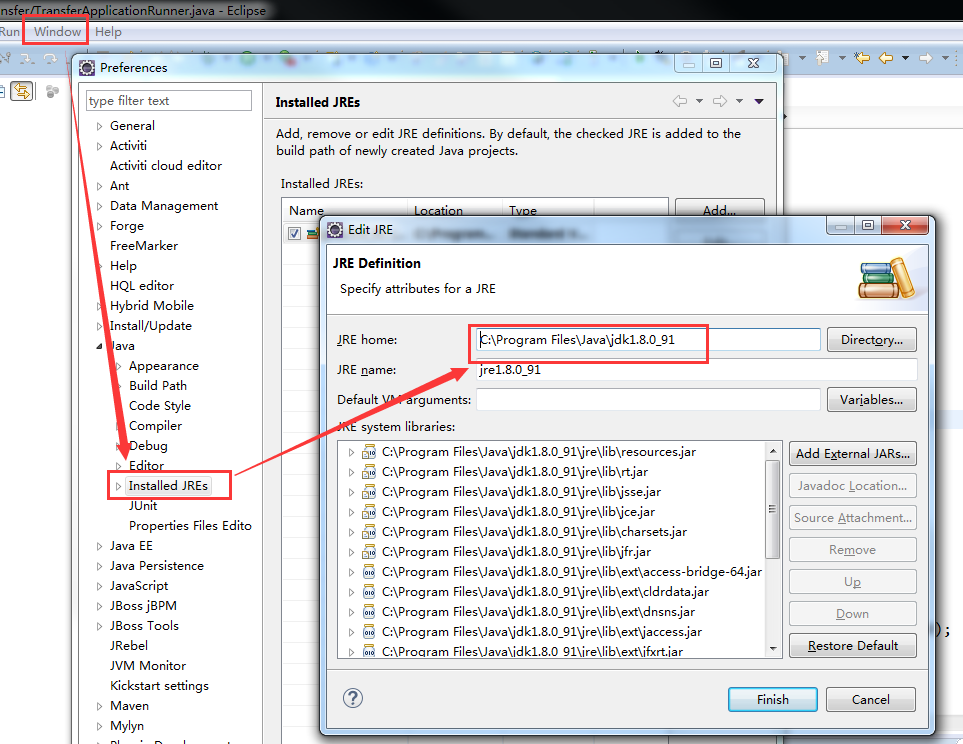Select the JUnit tree item
The image size is (963, 744).
click(143, 506)
